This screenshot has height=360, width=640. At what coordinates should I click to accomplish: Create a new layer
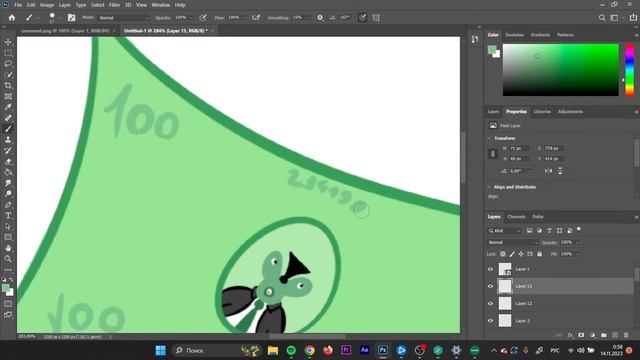coord(615,335)
